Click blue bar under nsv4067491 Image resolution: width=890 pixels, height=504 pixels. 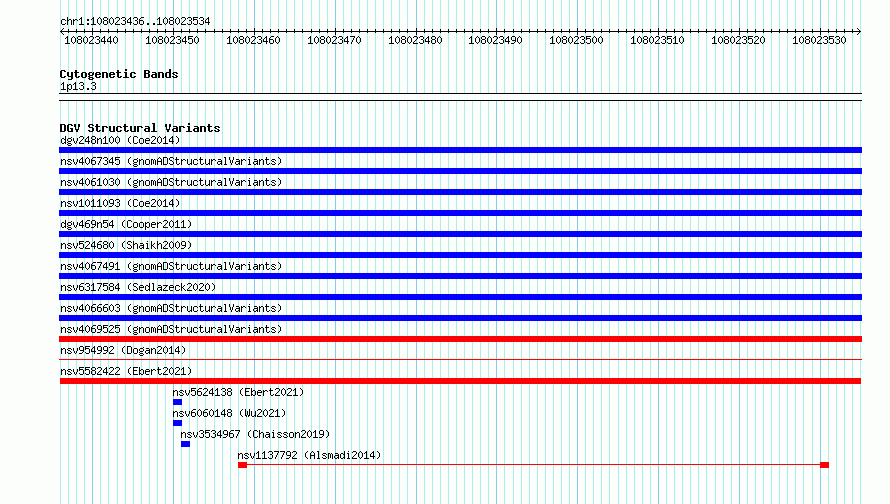pos(460,276)
